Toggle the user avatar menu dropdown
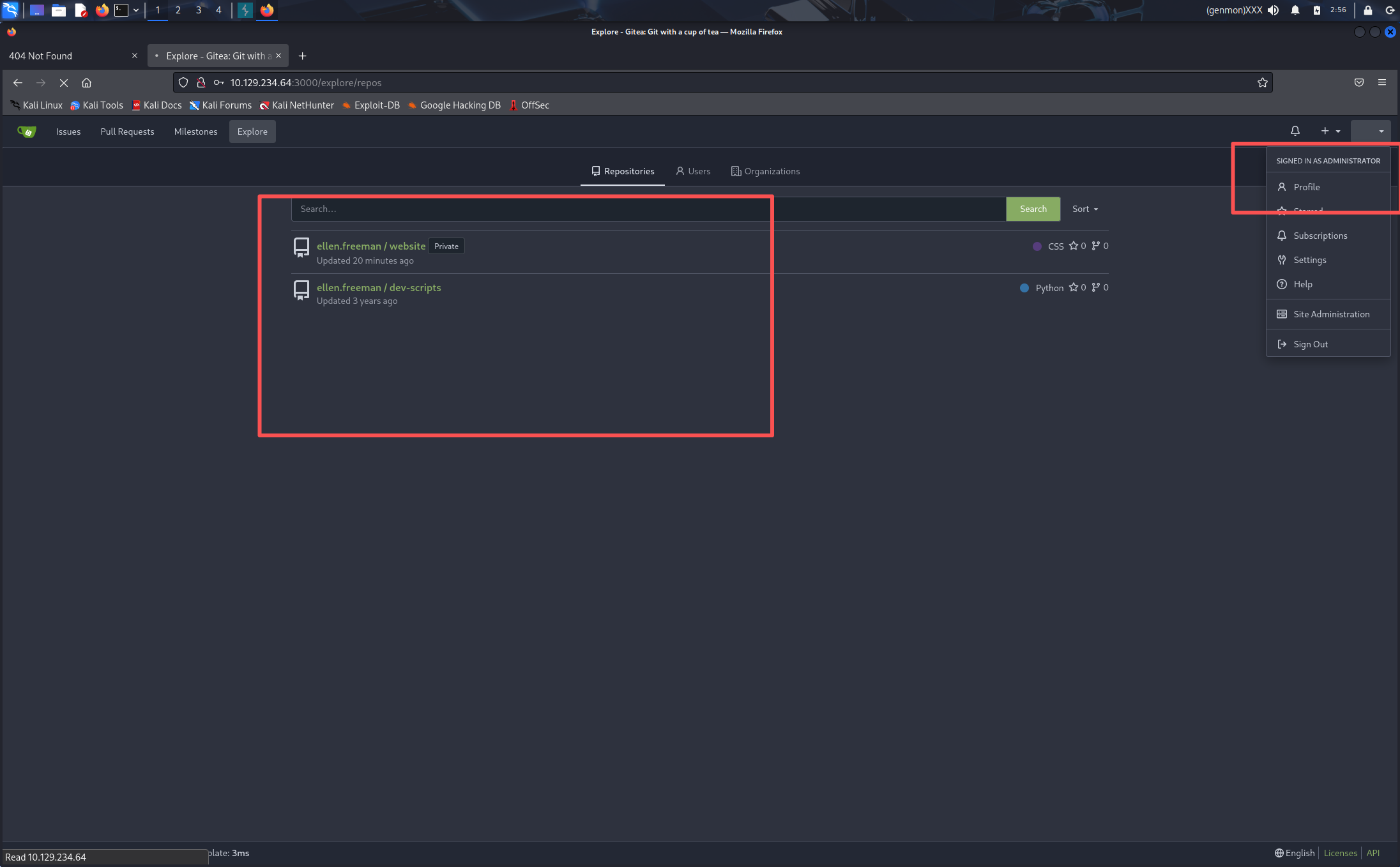This screenshot has height=867, width=1400. tap(1371, 131)
